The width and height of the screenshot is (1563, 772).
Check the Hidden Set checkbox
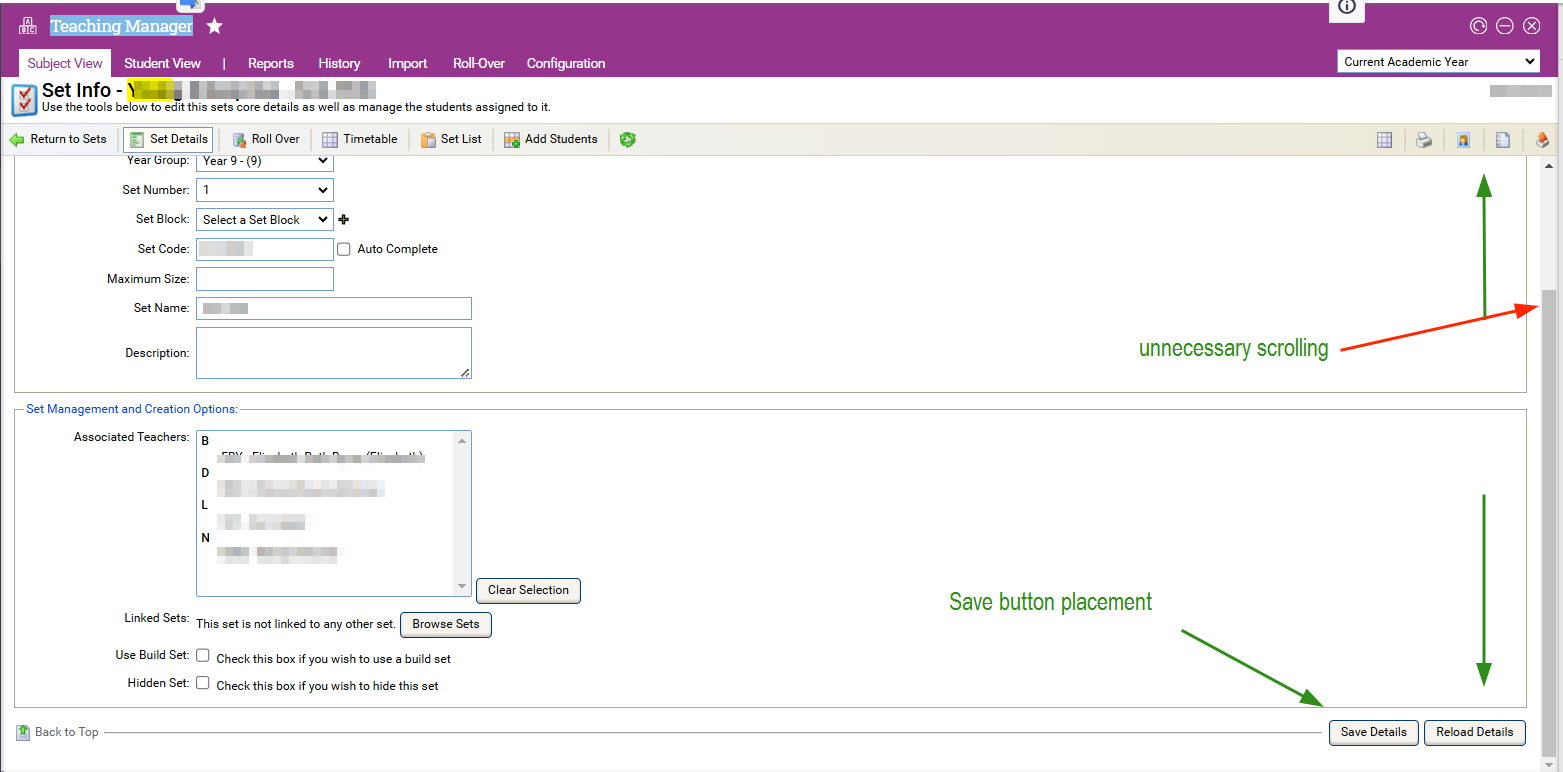(x=203, y=683)
